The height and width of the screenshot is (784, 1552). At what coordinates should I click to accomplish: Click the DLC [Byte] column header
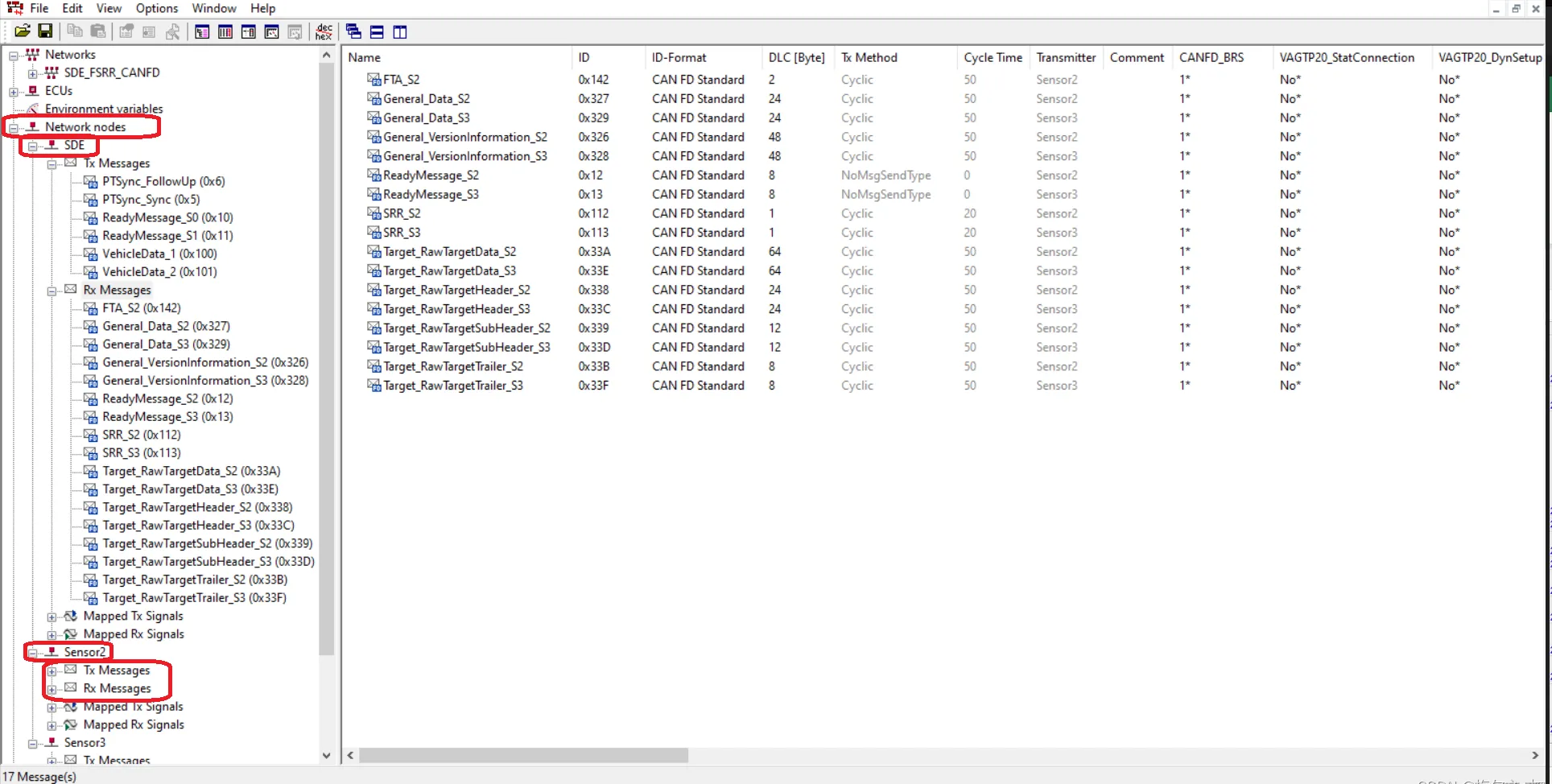[796, 57]
